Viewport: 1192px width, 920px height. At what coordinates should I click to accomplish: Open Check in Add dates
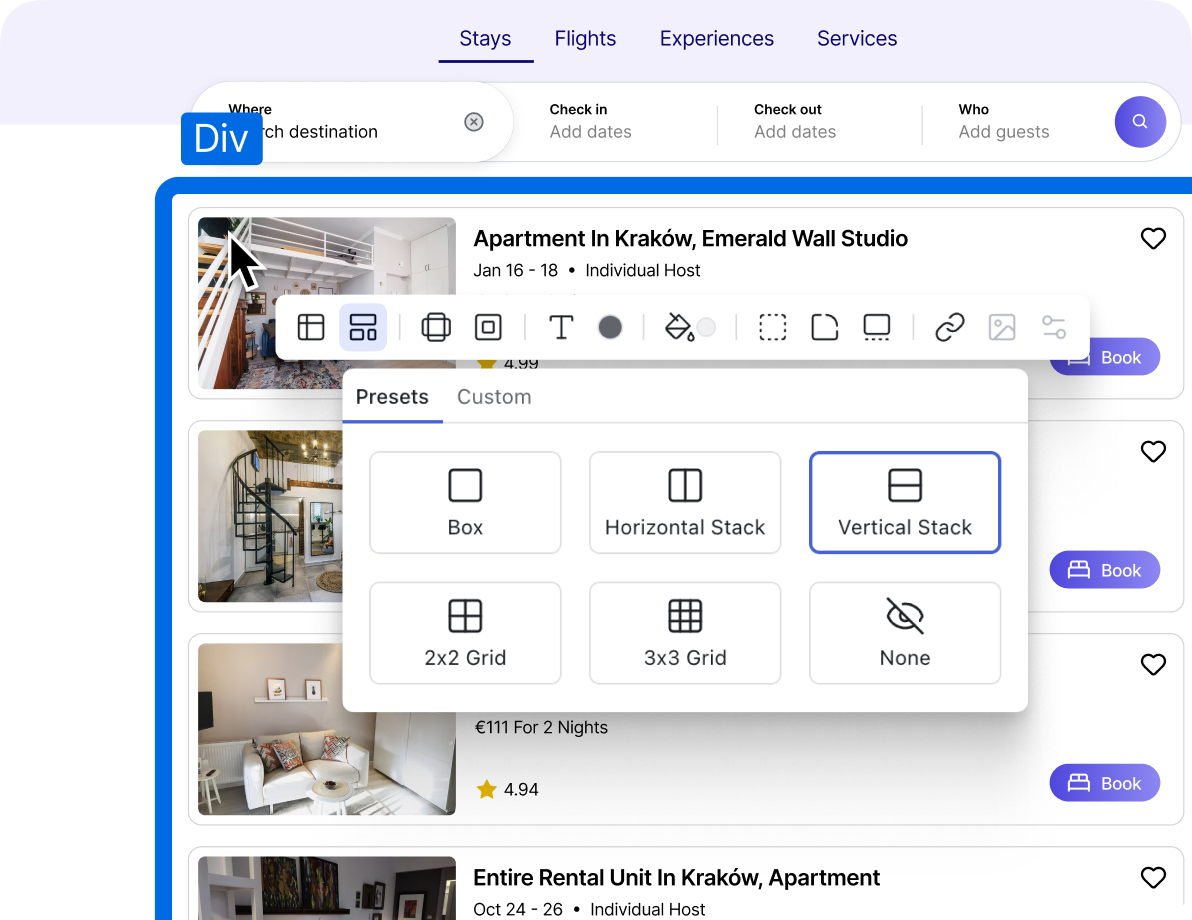pos(591,122)
